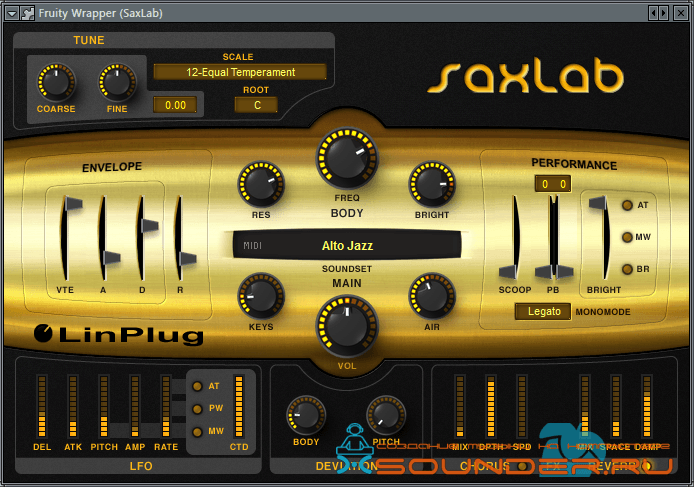Click the FINE tune knob
Screen dimensions: 694x487
(117, 82)
